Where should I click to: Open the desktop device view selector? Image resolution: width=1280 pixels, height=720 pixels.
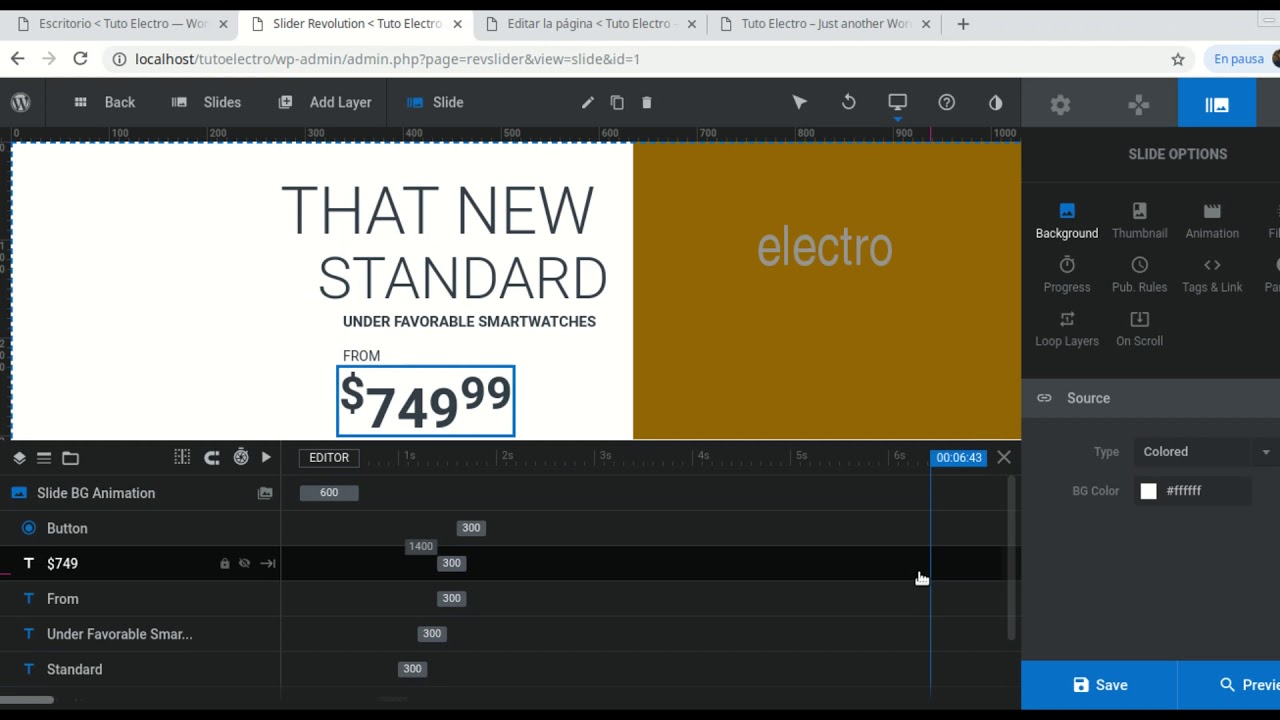(x=897, y=102)
